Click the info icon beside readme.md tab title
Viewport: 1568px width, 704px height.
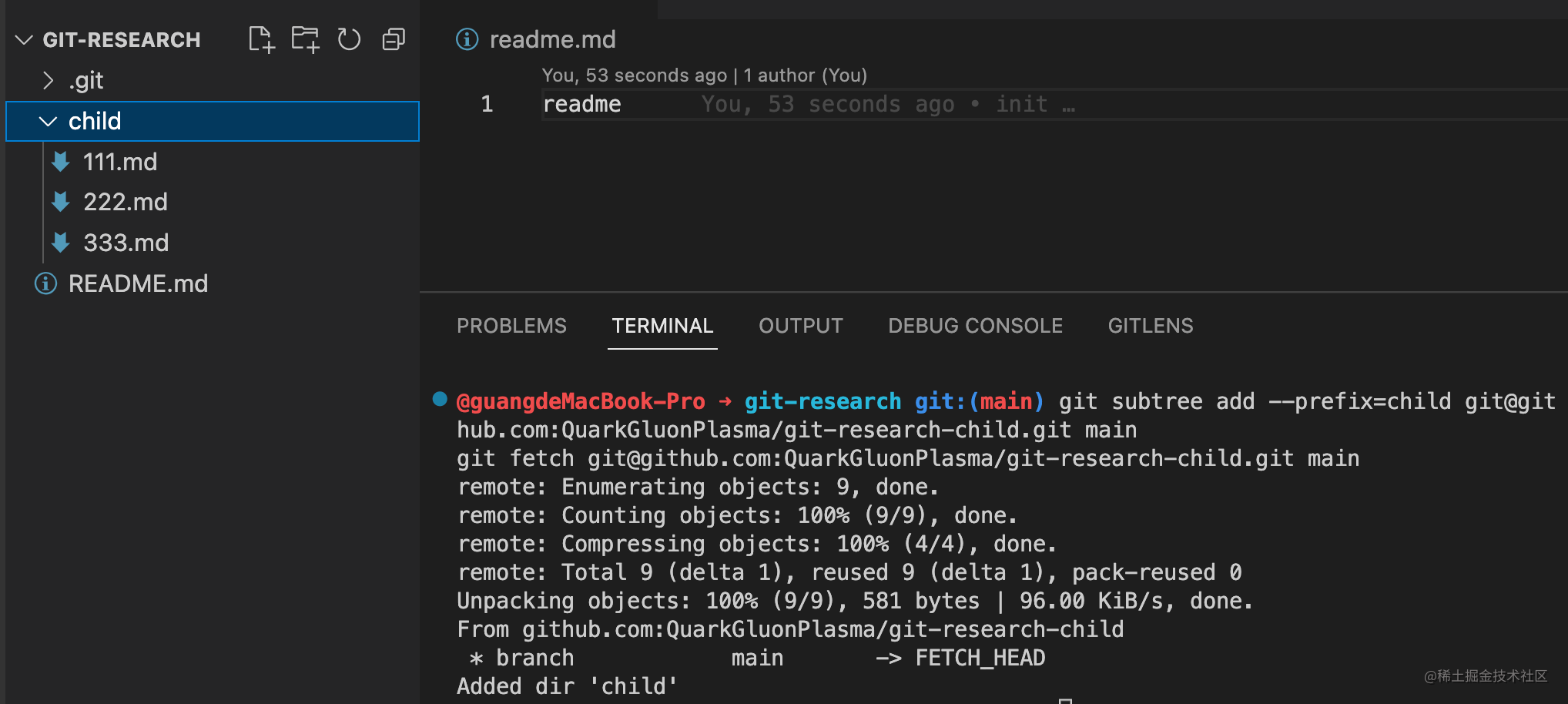click(x=467, y=39)
